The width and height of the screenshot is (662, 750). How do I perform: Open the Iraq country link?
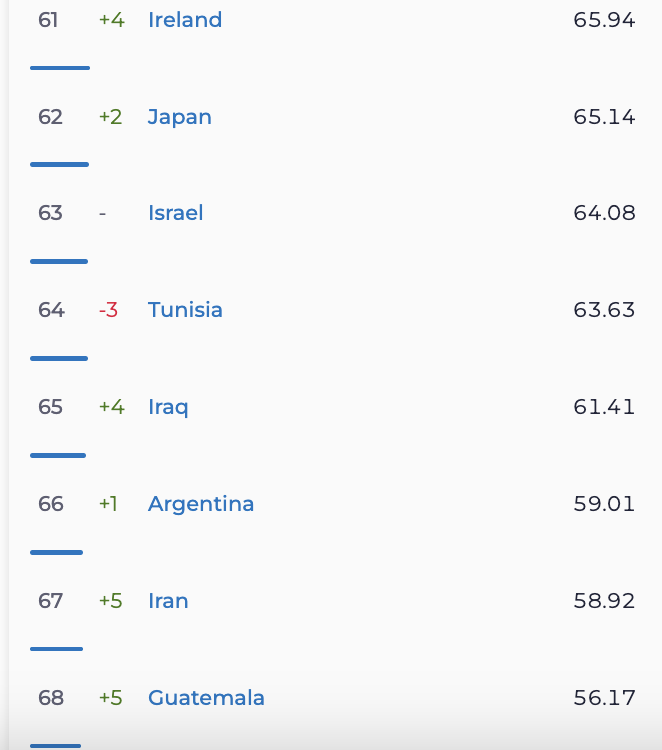(x=168, y=407)
